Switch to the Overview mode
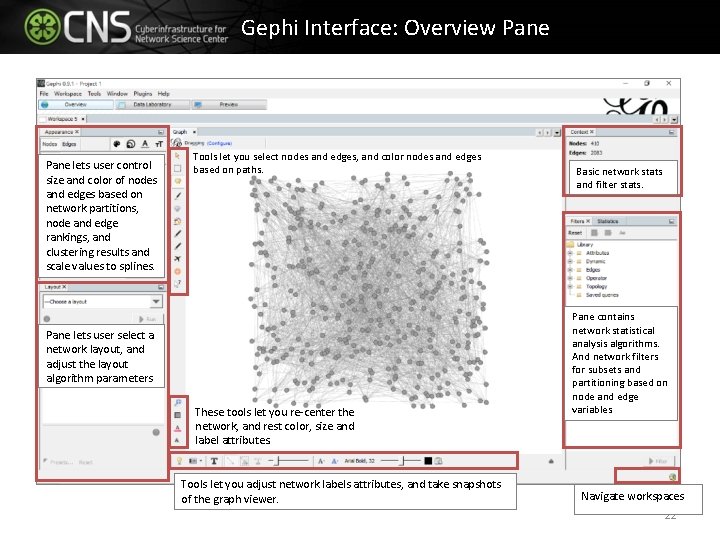This screenshot has height=540, width=720. click(76, 105)
